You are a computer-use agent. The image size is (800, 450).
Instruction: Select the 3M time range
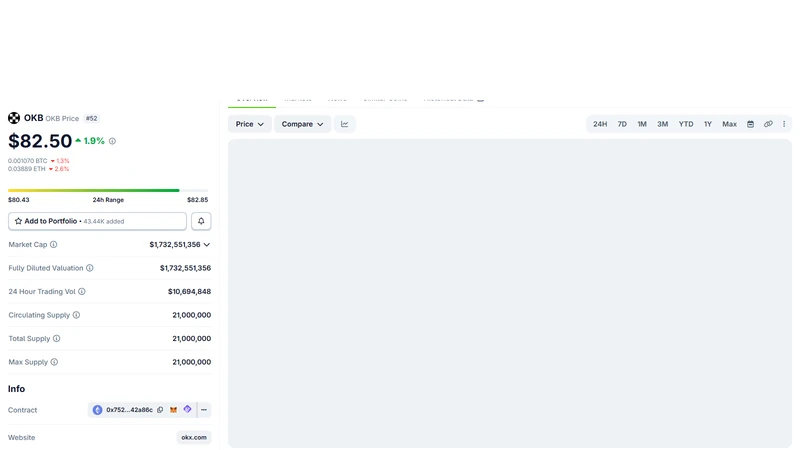click(x=663, y=124)
